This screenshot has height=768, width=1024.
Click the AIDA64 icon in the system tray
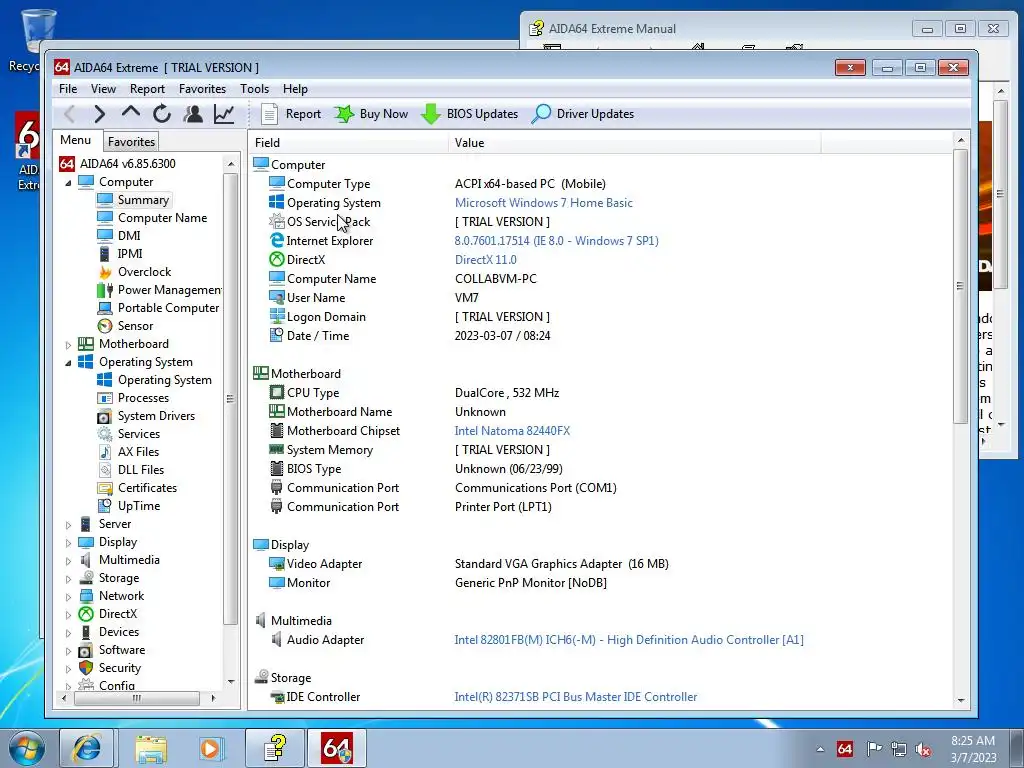click(844, 749)
